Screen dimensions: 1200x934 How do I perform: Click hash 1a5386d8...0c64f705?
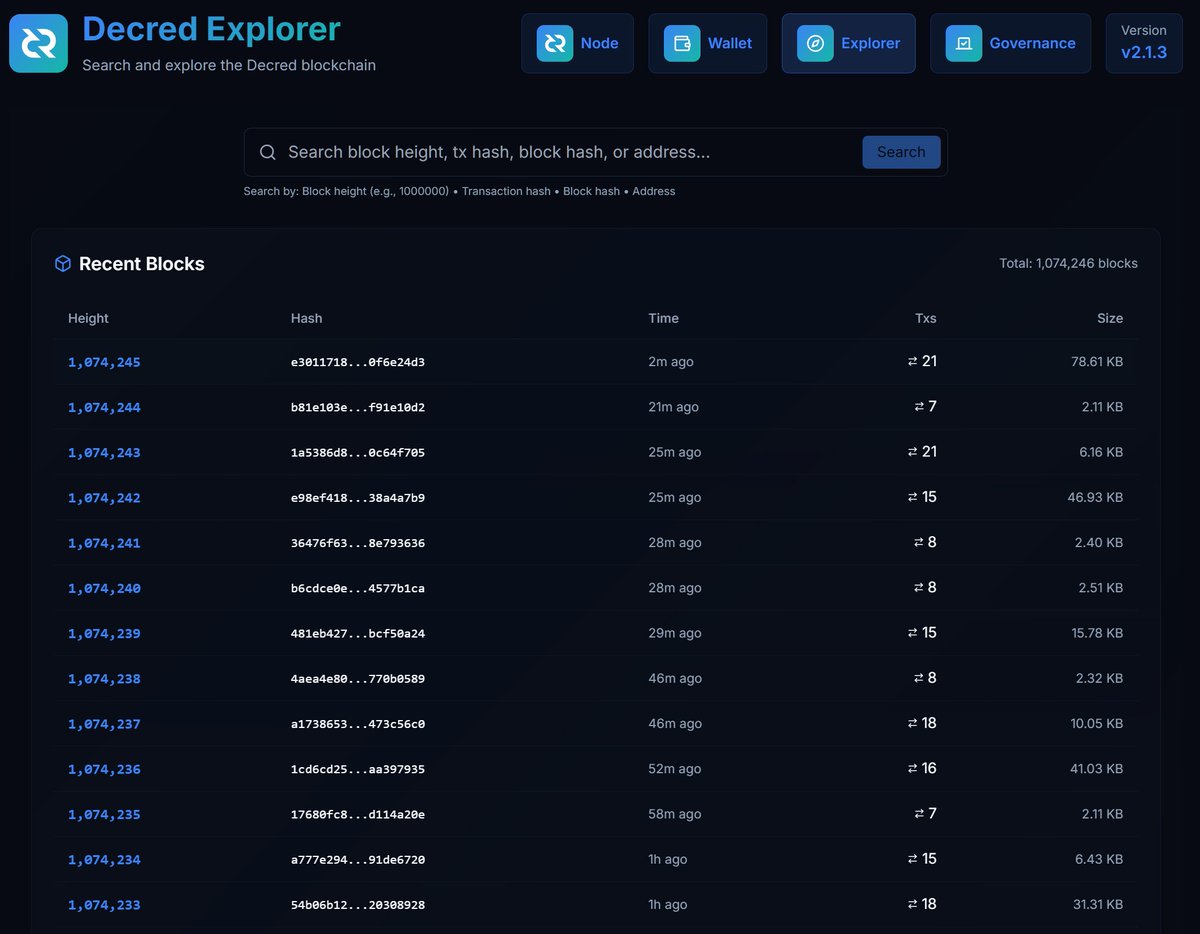coord(358,453)
